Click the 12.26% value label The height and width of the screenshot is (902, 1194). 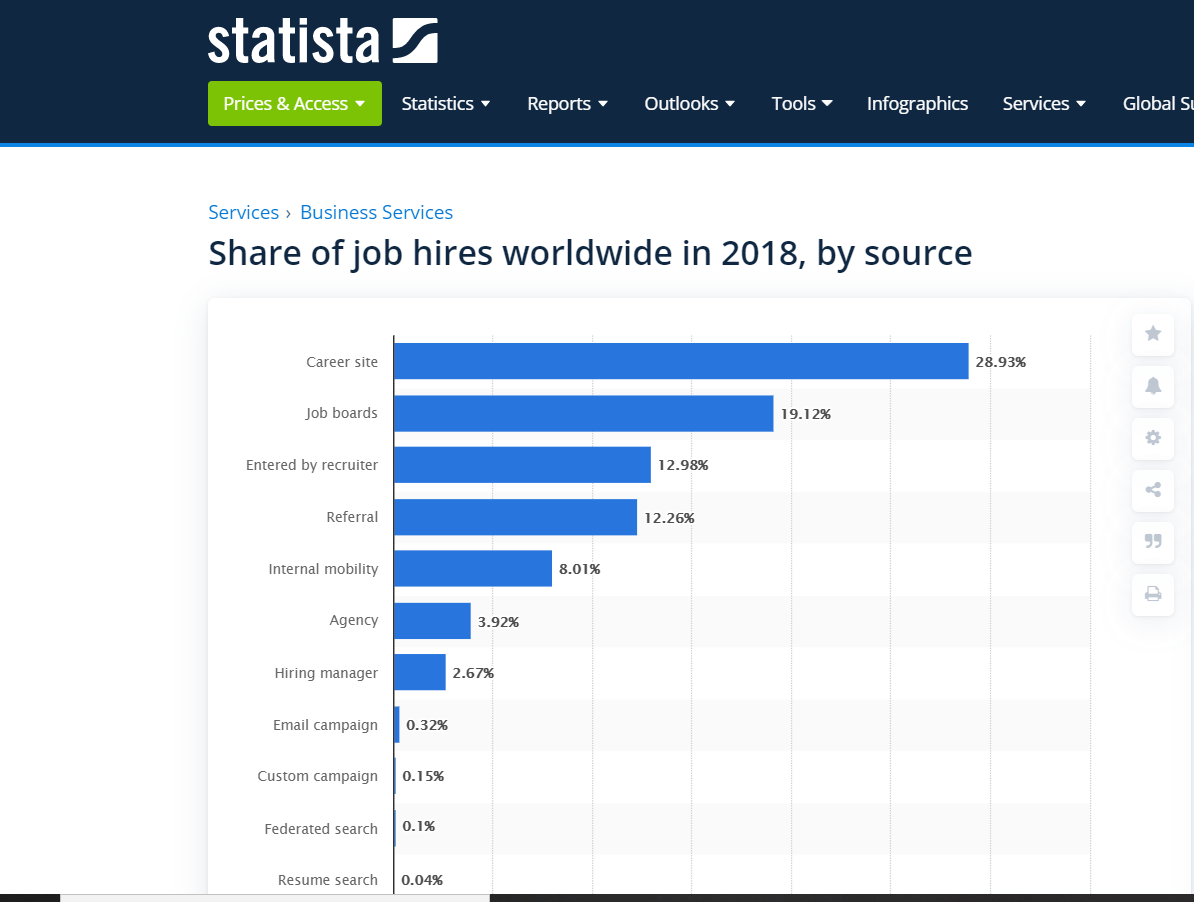pos(669,518)
